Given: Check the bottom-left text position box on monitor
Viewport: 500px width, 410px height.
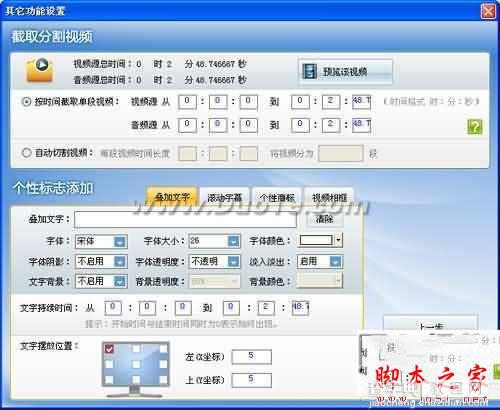Looking at the screenshot, I should (109, 379).
